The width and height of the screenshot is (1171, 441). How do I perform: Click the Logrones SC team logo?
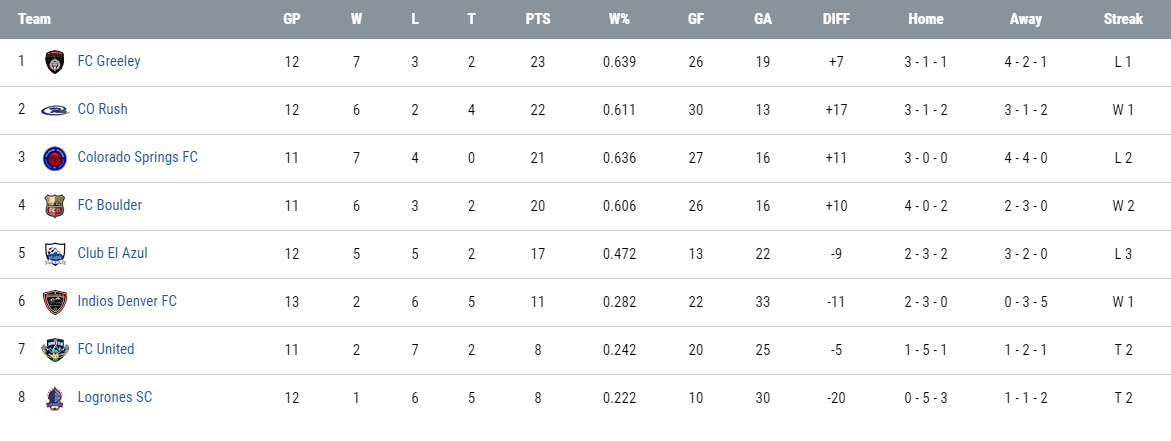(55, 398)
